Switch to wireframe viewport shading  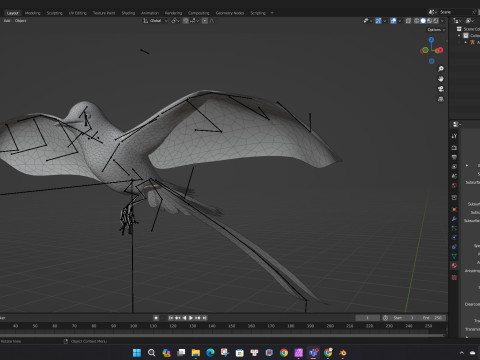click(x=417, y=21)
